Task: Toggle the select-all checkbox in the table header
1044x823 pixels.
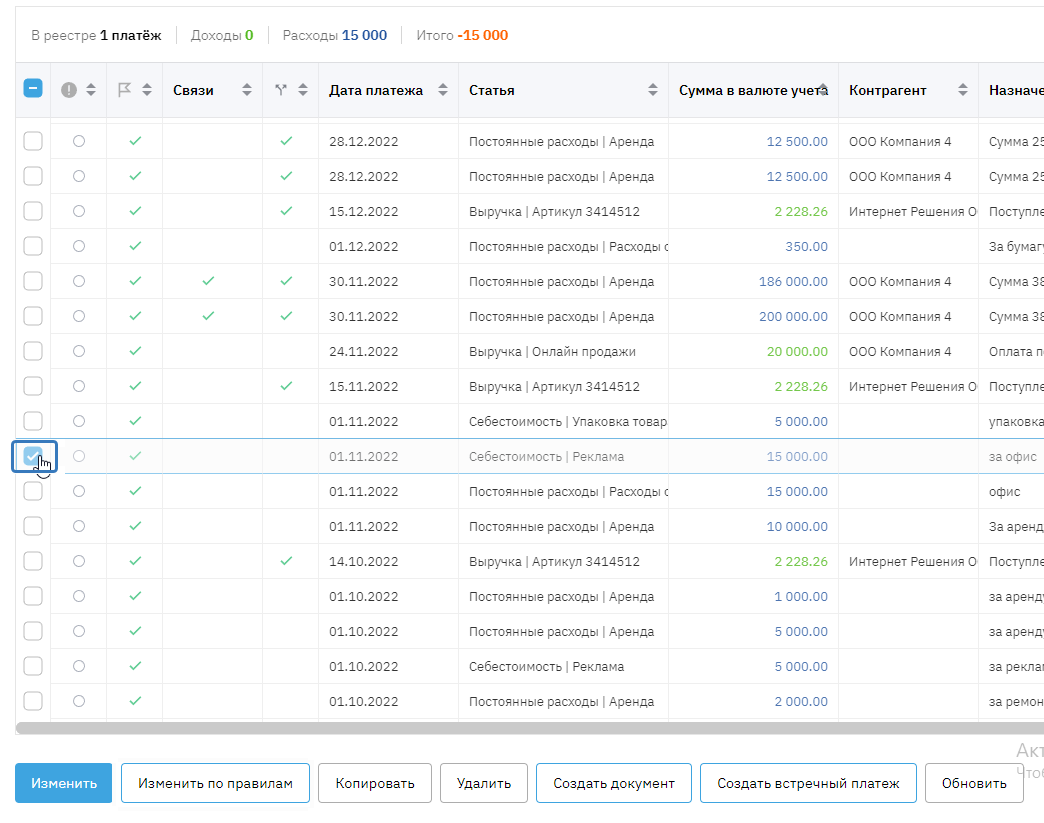Action: [33, 89]
